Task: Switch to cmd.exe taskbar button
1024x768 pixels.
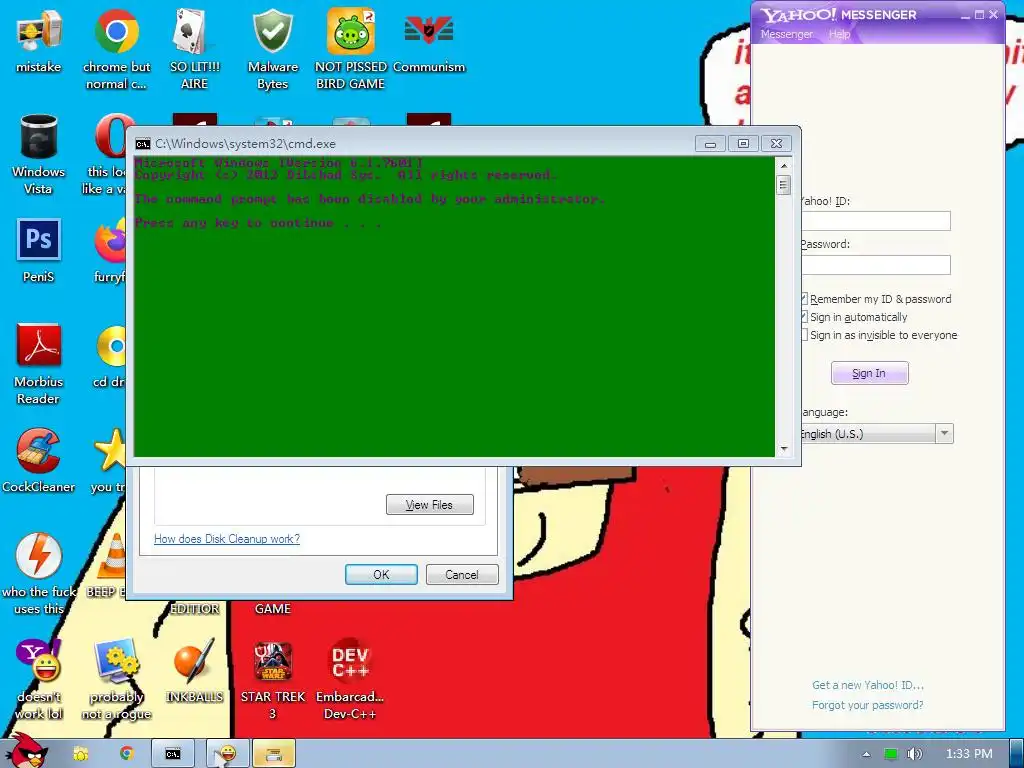Action: (x=173, y=754)
